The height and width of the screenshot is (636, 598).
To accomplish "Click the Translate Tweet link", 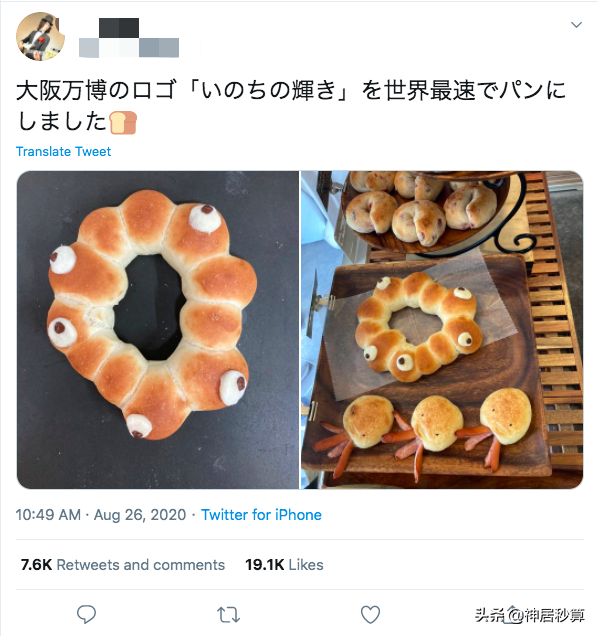I will [x=63, y=151].
